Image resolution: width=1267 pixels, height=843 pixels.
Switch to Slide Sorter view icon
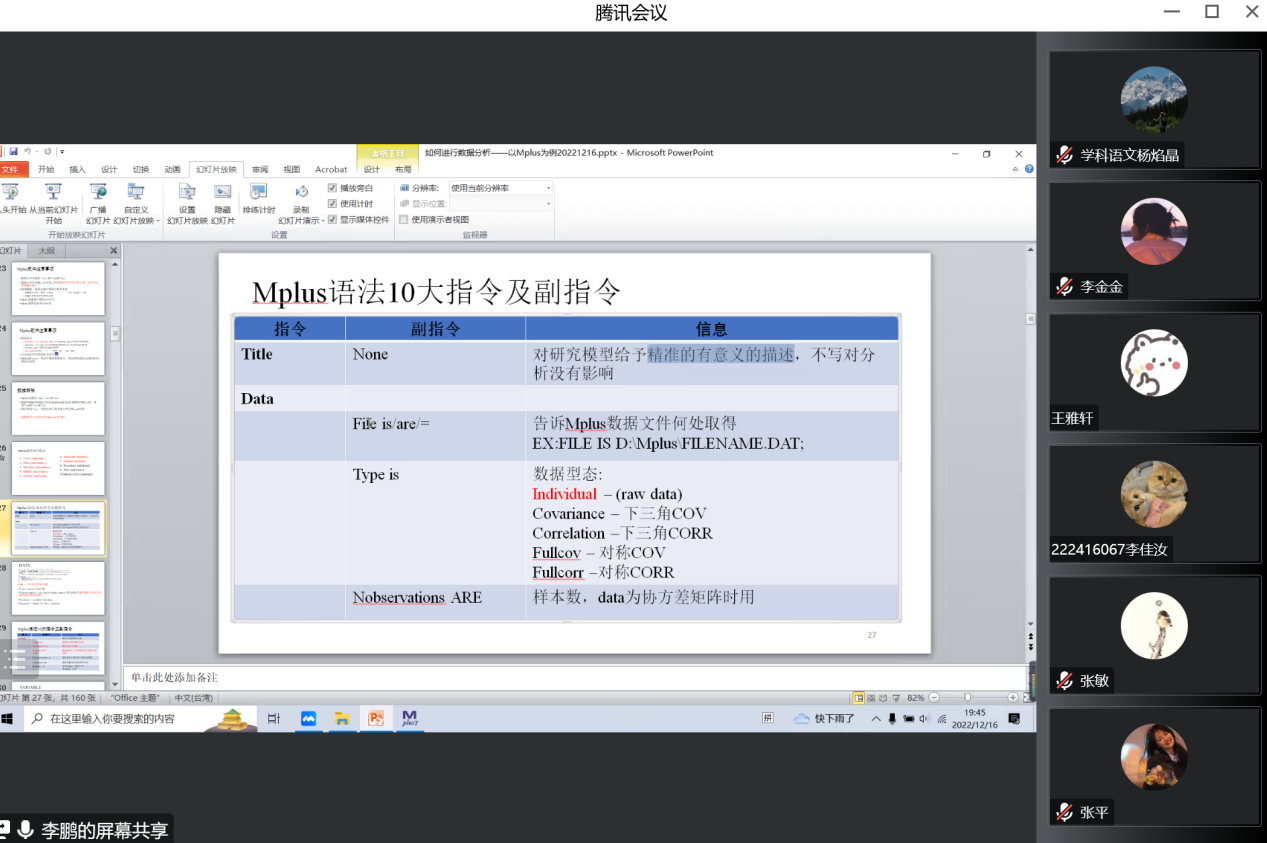872,698
